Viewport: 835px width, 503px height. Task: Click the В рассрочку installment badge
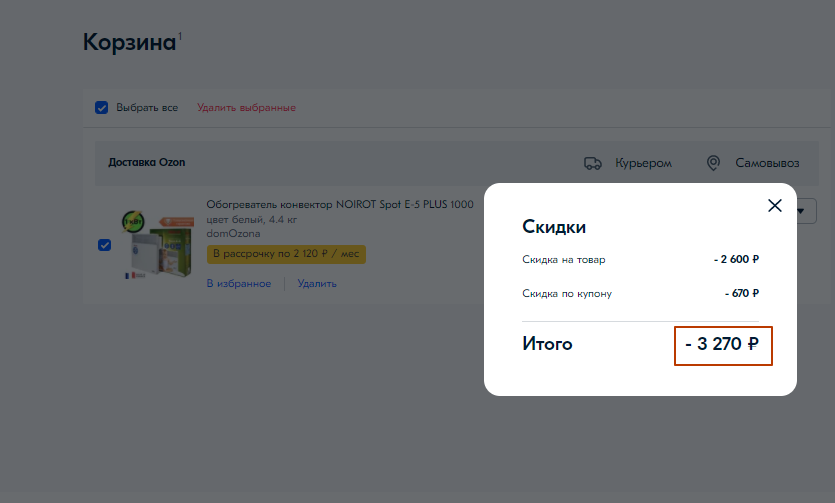[x=286, y=254]
